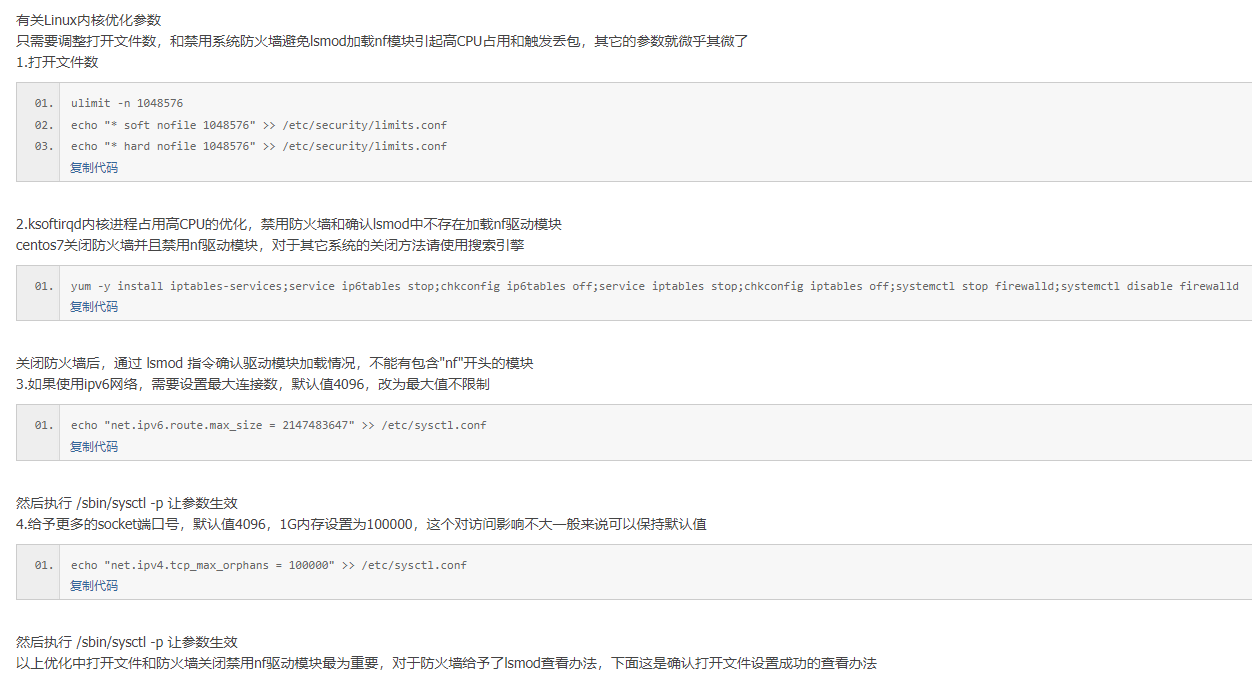
Task: Click line number 03 beside hard nofile
Action: pos(44,147)
